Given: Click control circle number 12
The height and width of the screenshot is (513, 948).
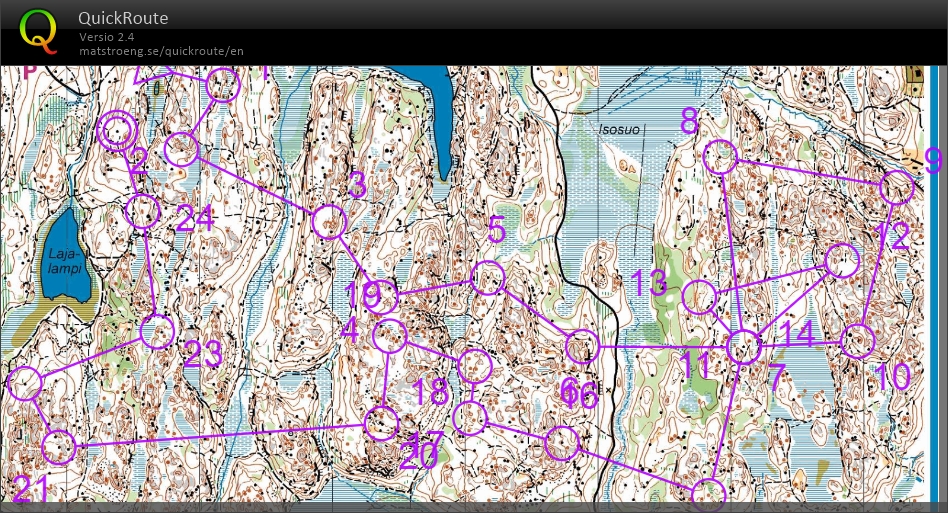Looking at the screenshot, I should 842,261.
